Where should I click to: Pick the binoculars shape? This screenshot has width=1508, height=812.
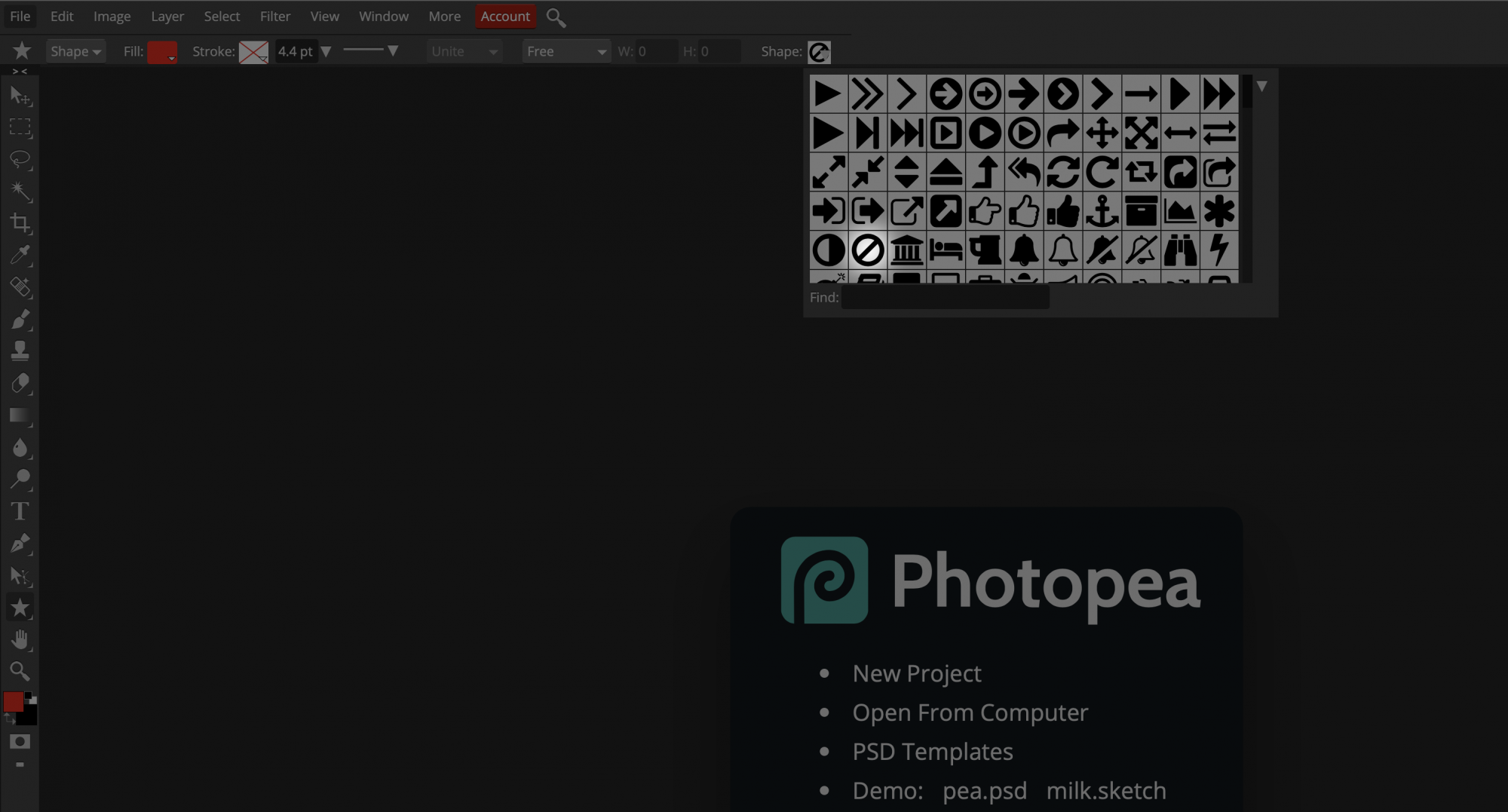click(x=1180, y=250)
